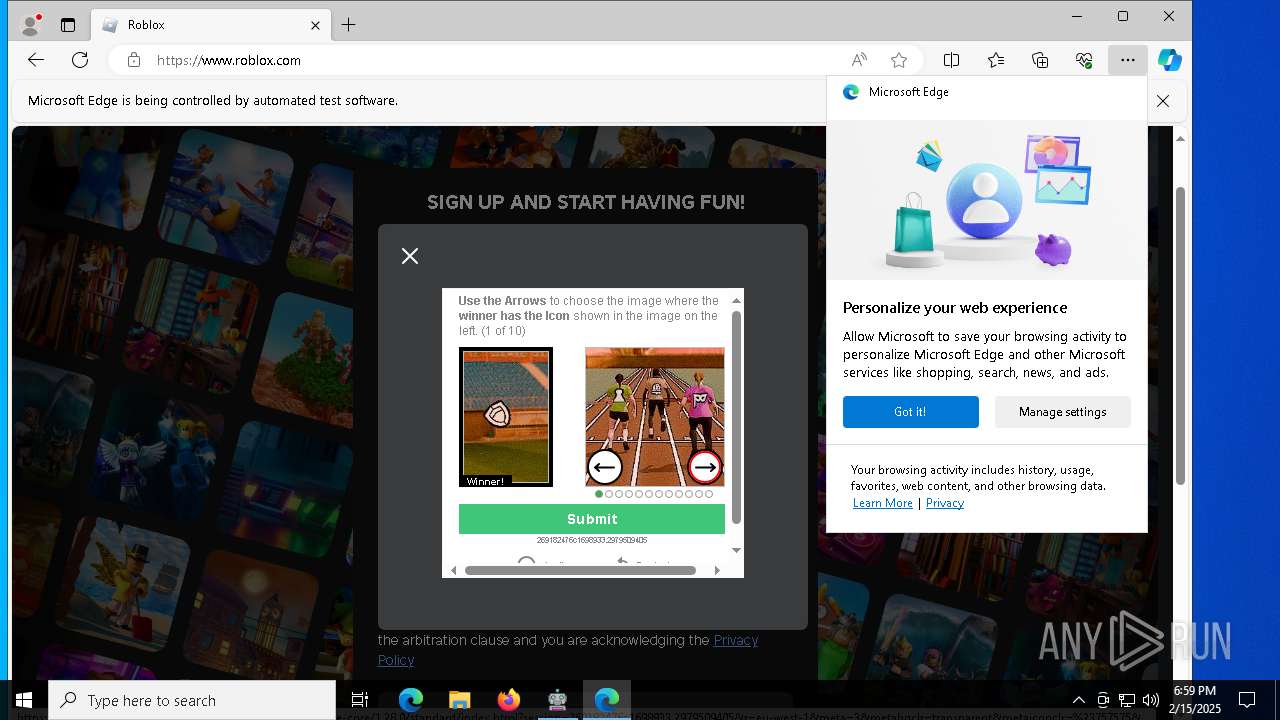Screen dimensions: 1280x720
Task: Add this page to favorites star
Action: click(899, 60)
